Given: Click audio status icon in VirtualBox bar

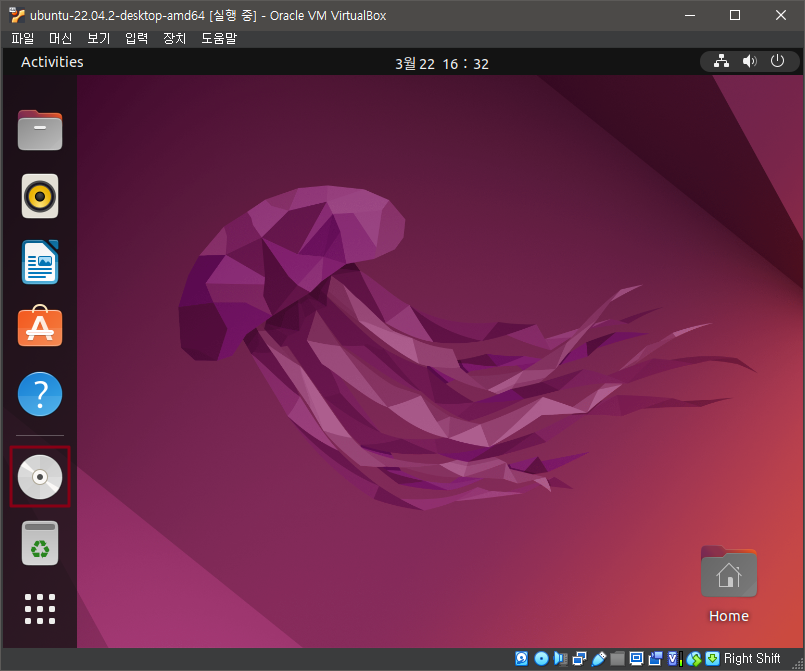Looking at the screenshot, I should (560, 658).
